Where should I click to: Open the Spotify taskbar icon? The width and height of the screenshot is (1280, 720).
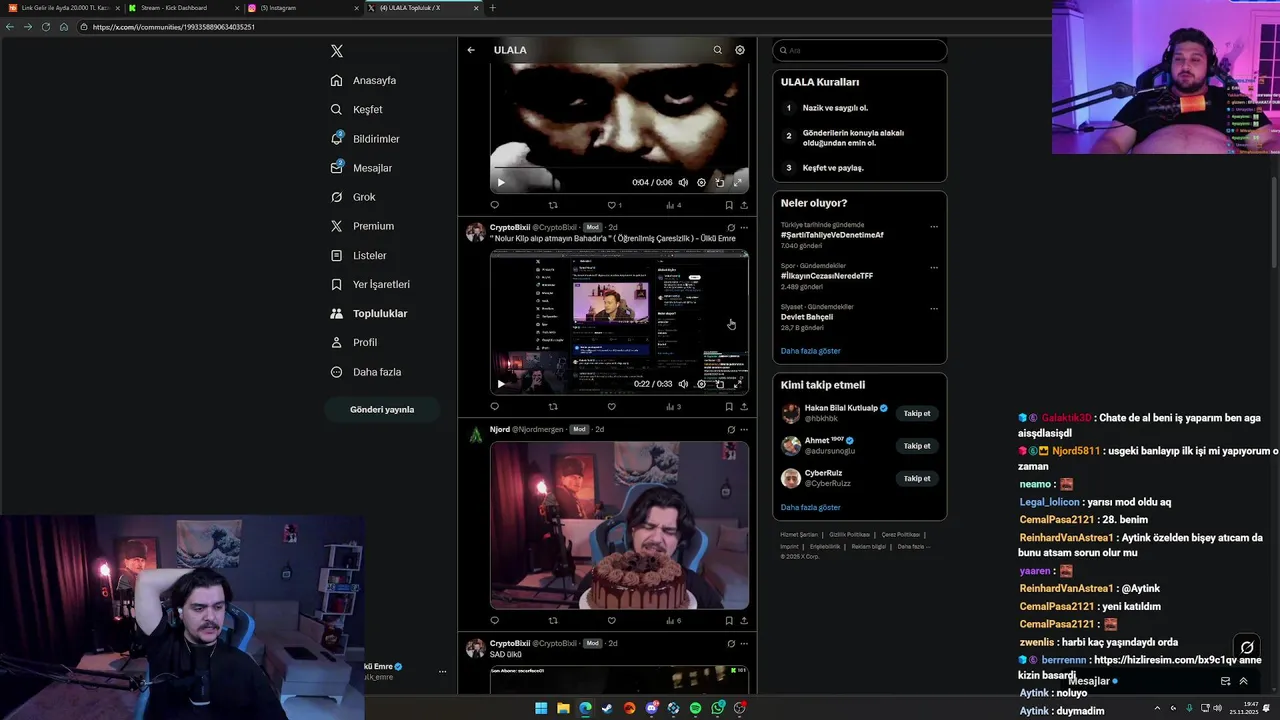695,708
